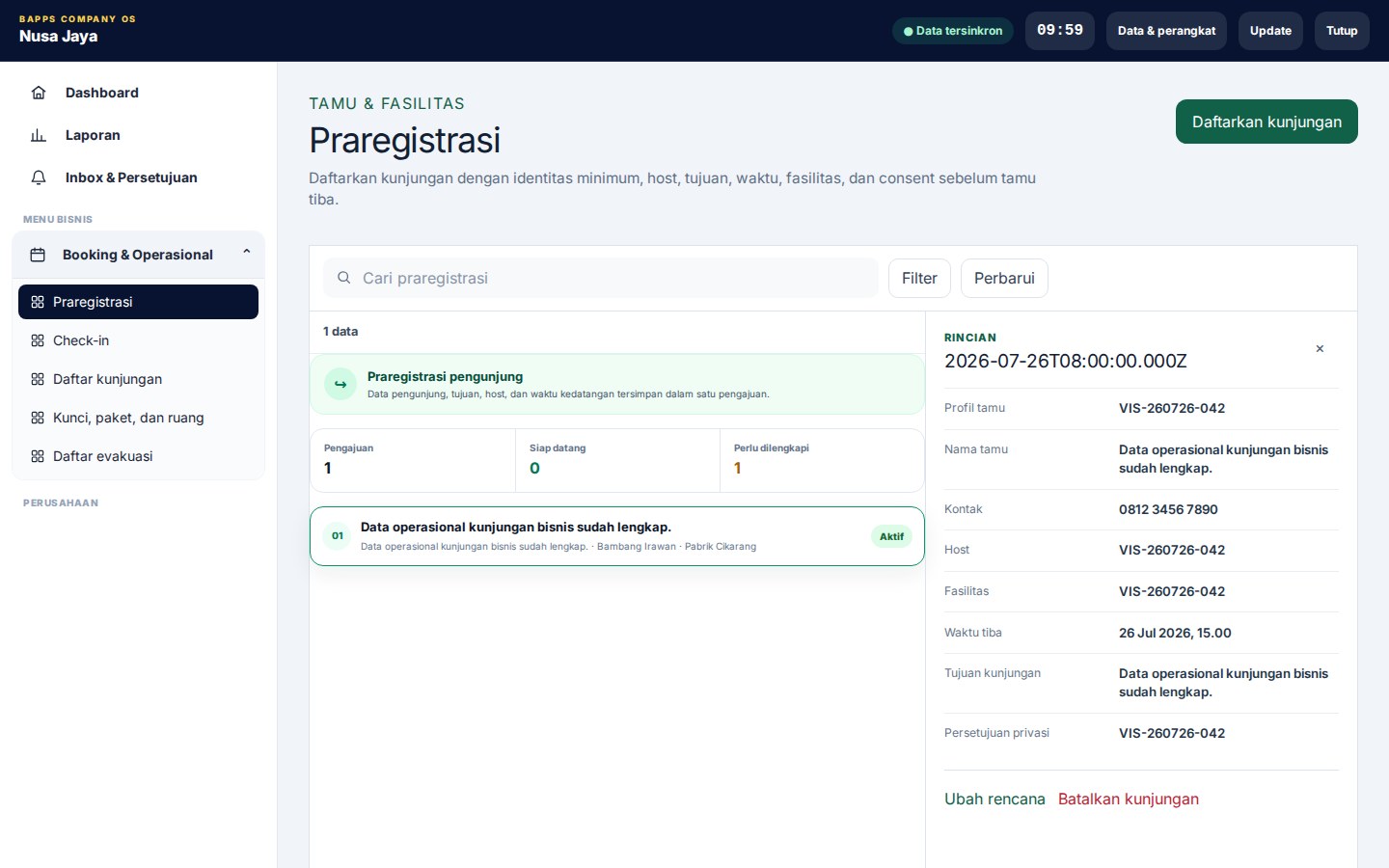
Task: Select the Pengajuan summary card
Action: point(413,460)
